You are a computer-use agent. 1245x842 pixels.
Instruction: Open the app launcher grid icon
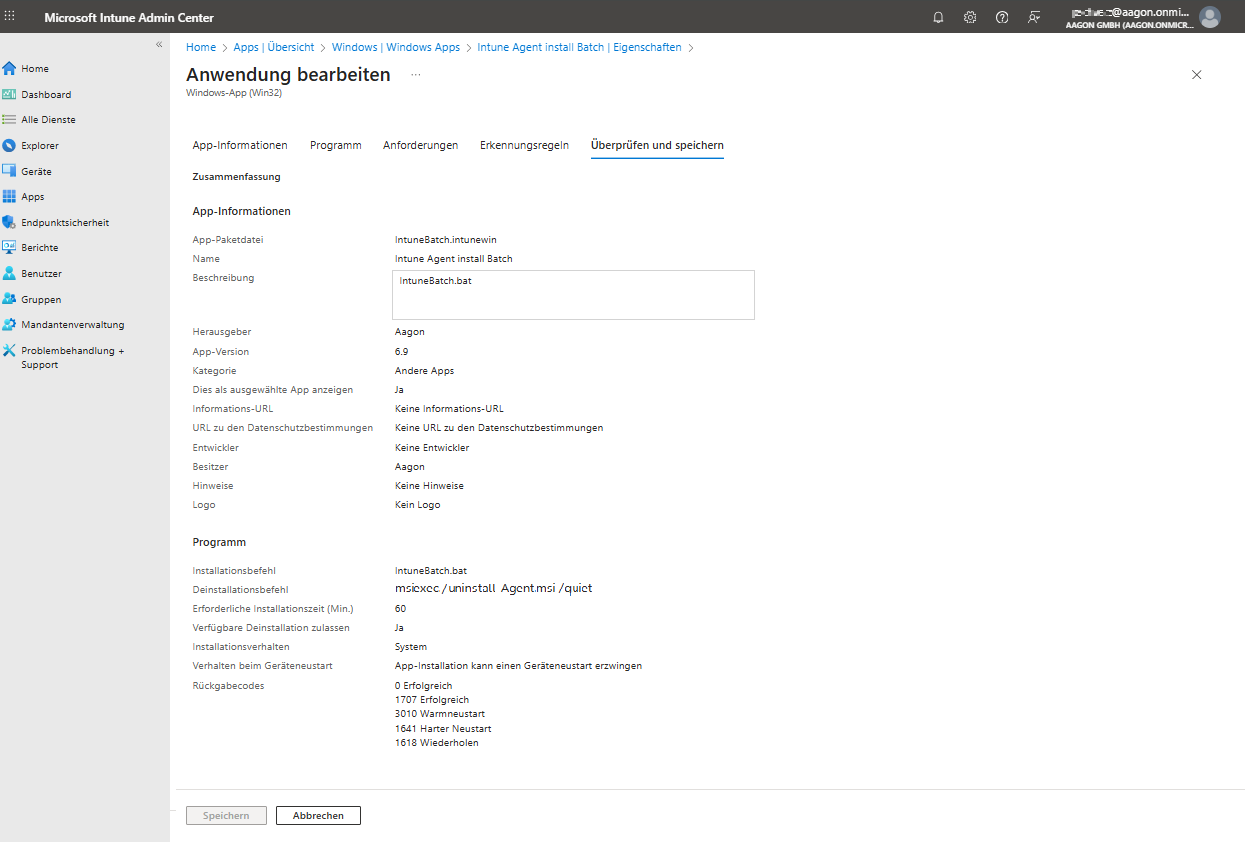point(11,17)
